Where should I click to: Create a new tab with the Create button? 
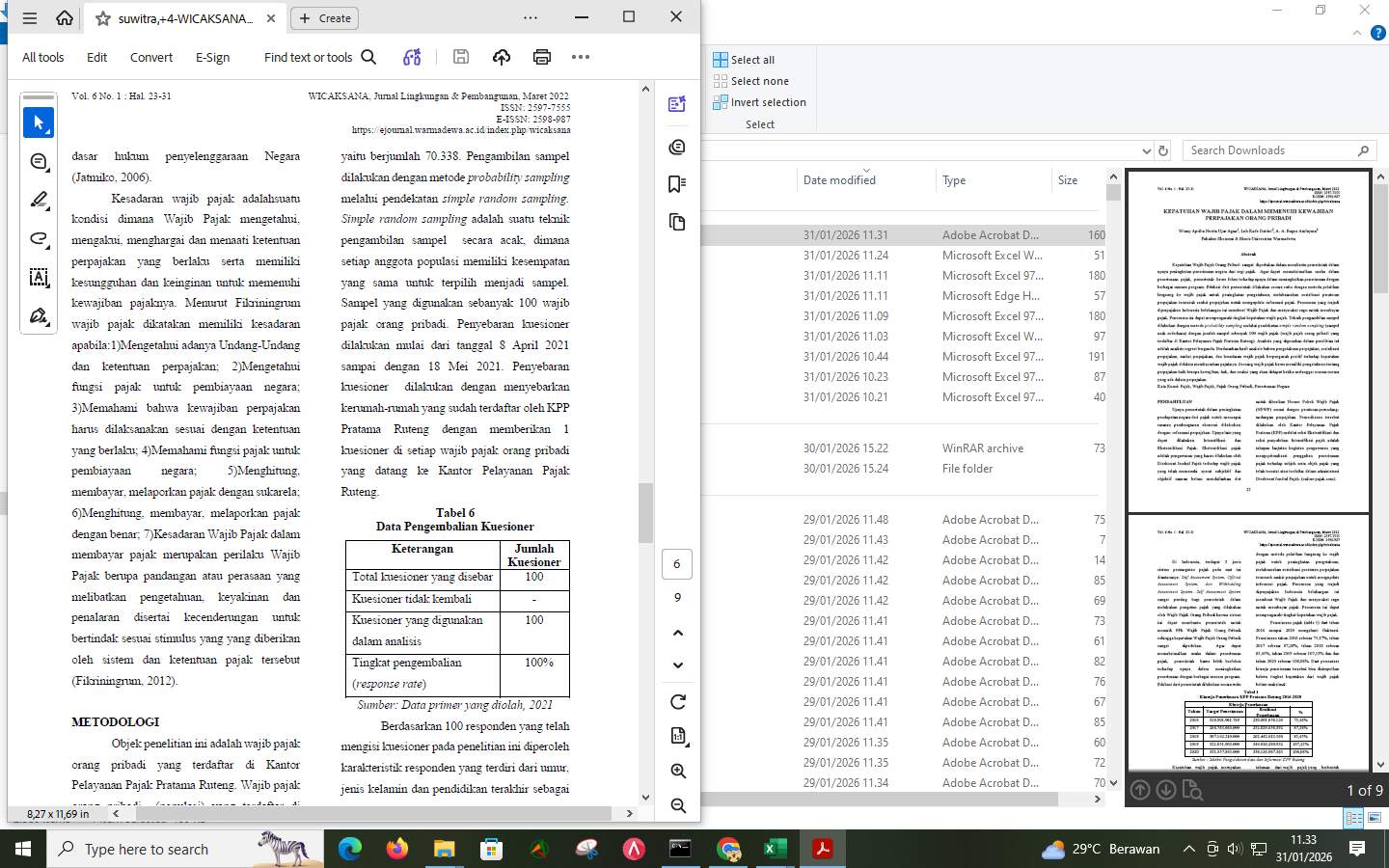pos(324,17)
